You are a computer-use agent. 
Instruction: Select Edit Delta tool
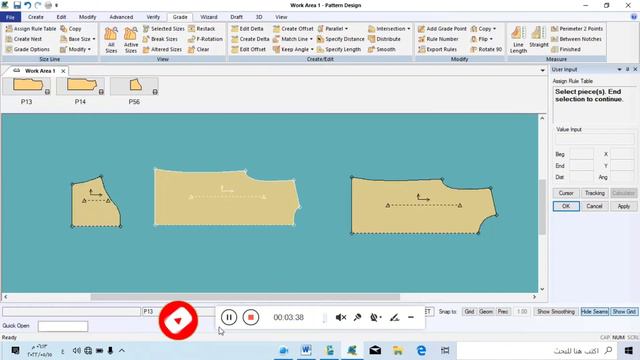point(247,29)
